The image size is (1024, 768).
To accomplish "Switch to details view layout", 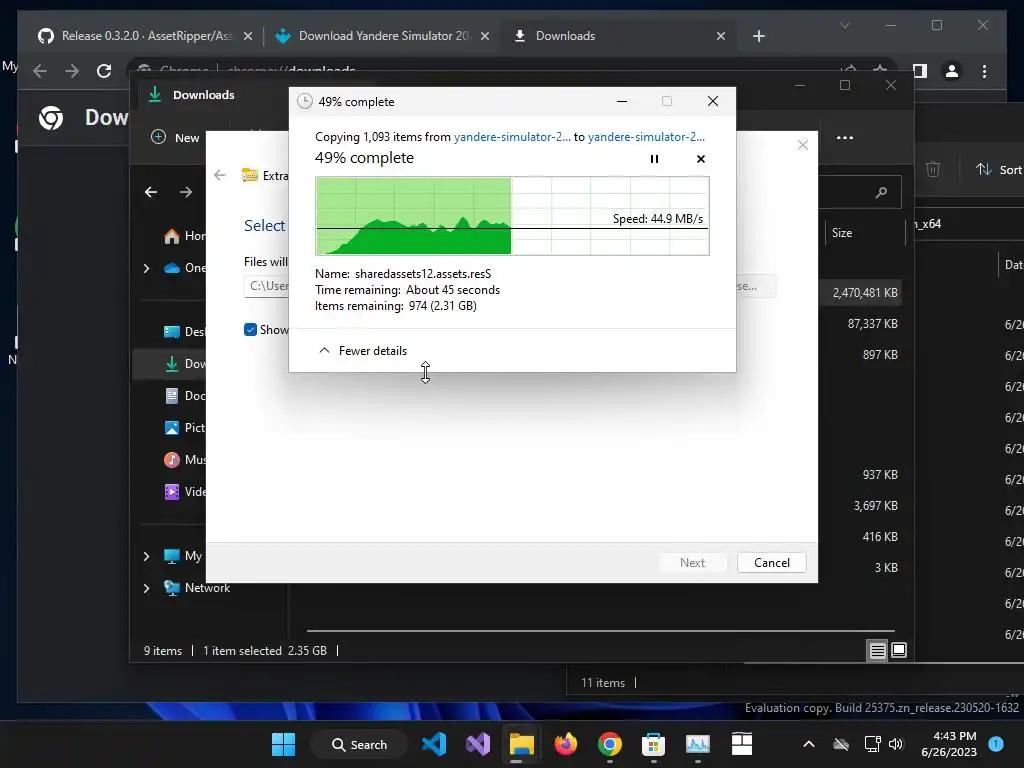I will coord(877,650).
